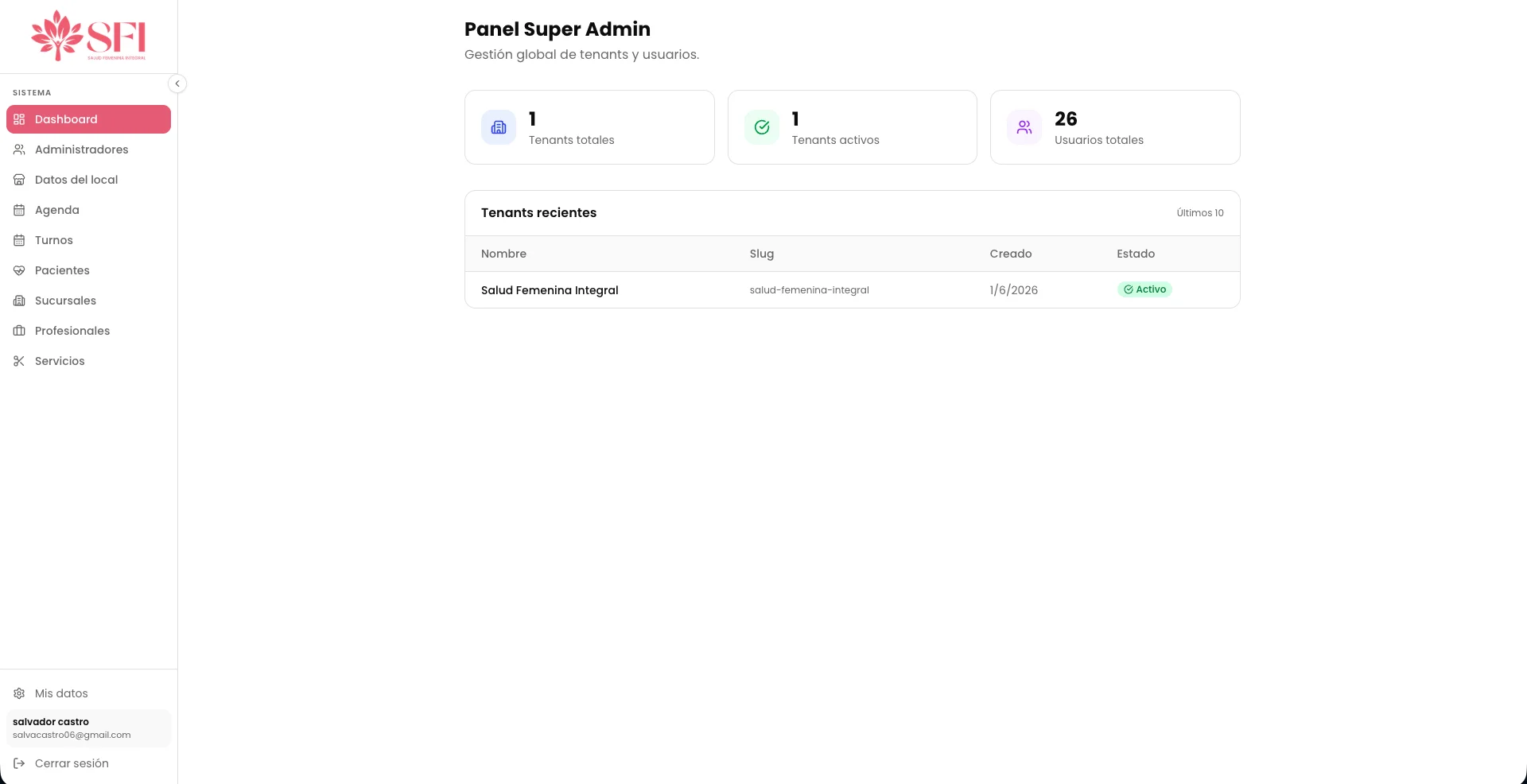Viewport: 1527px width, 784px height.
Task: Go to the Profesionales page
Action: click(88, 331)
